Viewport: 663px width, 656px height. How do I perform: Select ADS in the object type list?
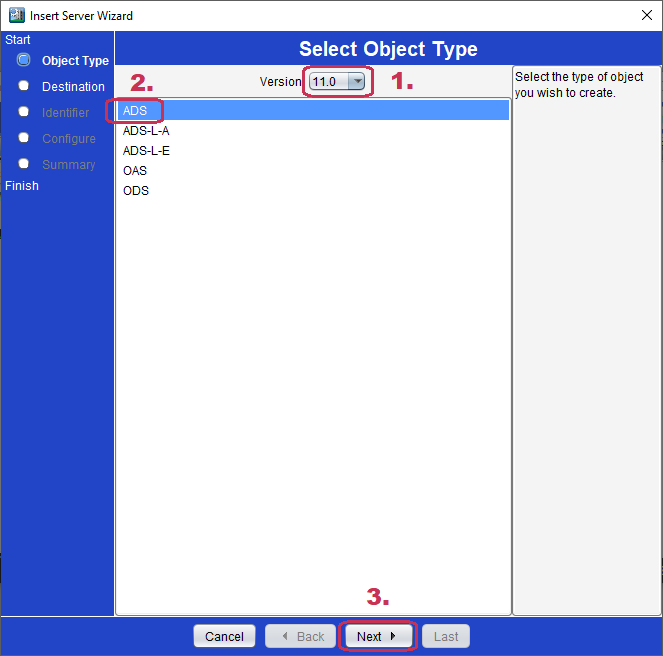tap(312, 110)
